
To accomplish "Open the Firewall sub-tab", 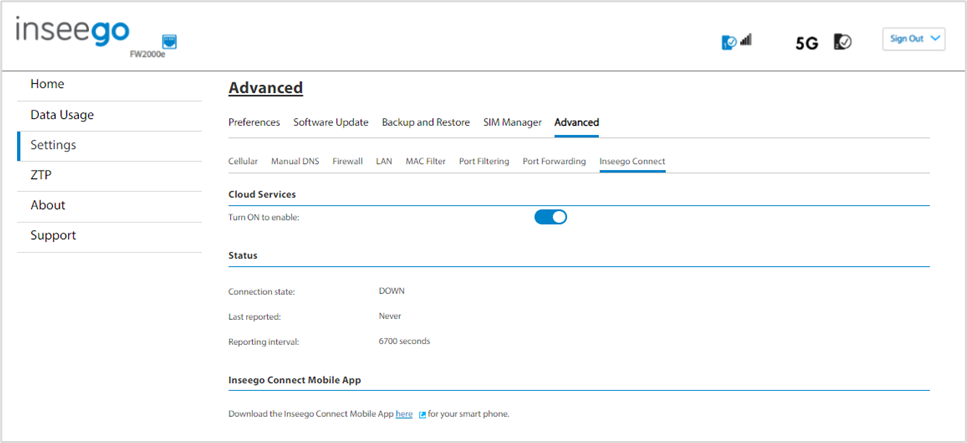I will 347,161.
